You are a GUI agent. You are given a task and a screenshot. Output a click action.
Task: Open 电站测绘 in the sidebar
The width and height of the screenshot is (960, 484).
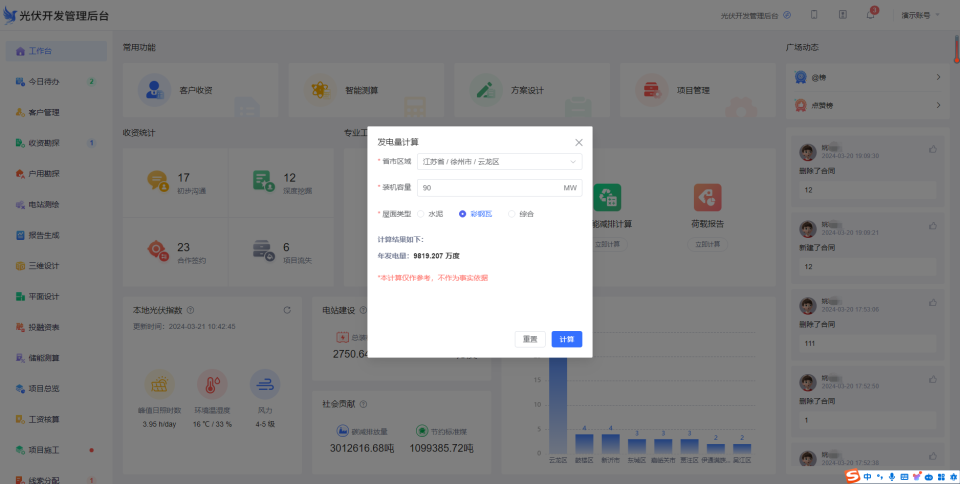pyautogui.click(x=56, y=204)
